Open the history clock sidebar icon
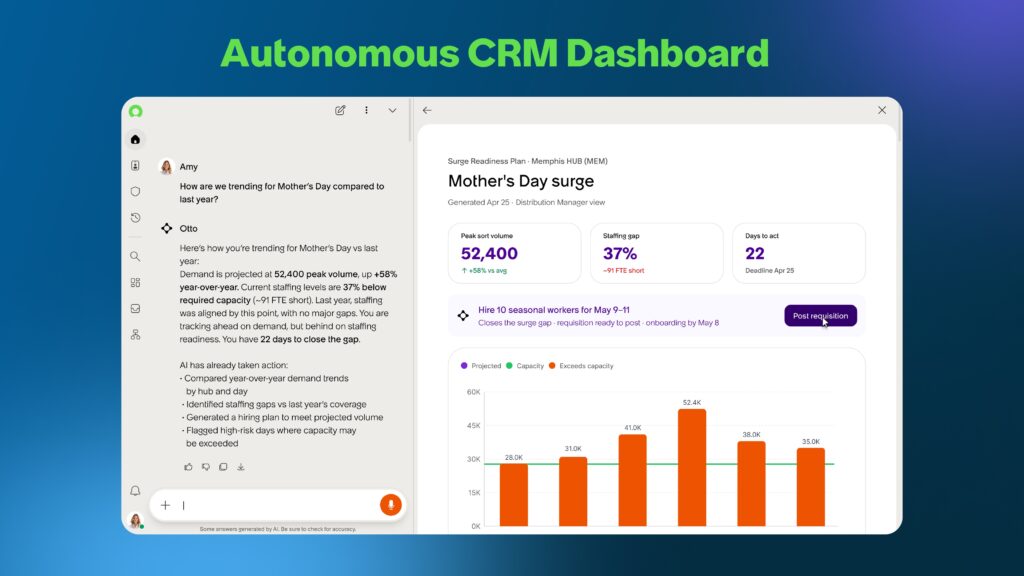1024x576 pixels. tap(135, 217)
